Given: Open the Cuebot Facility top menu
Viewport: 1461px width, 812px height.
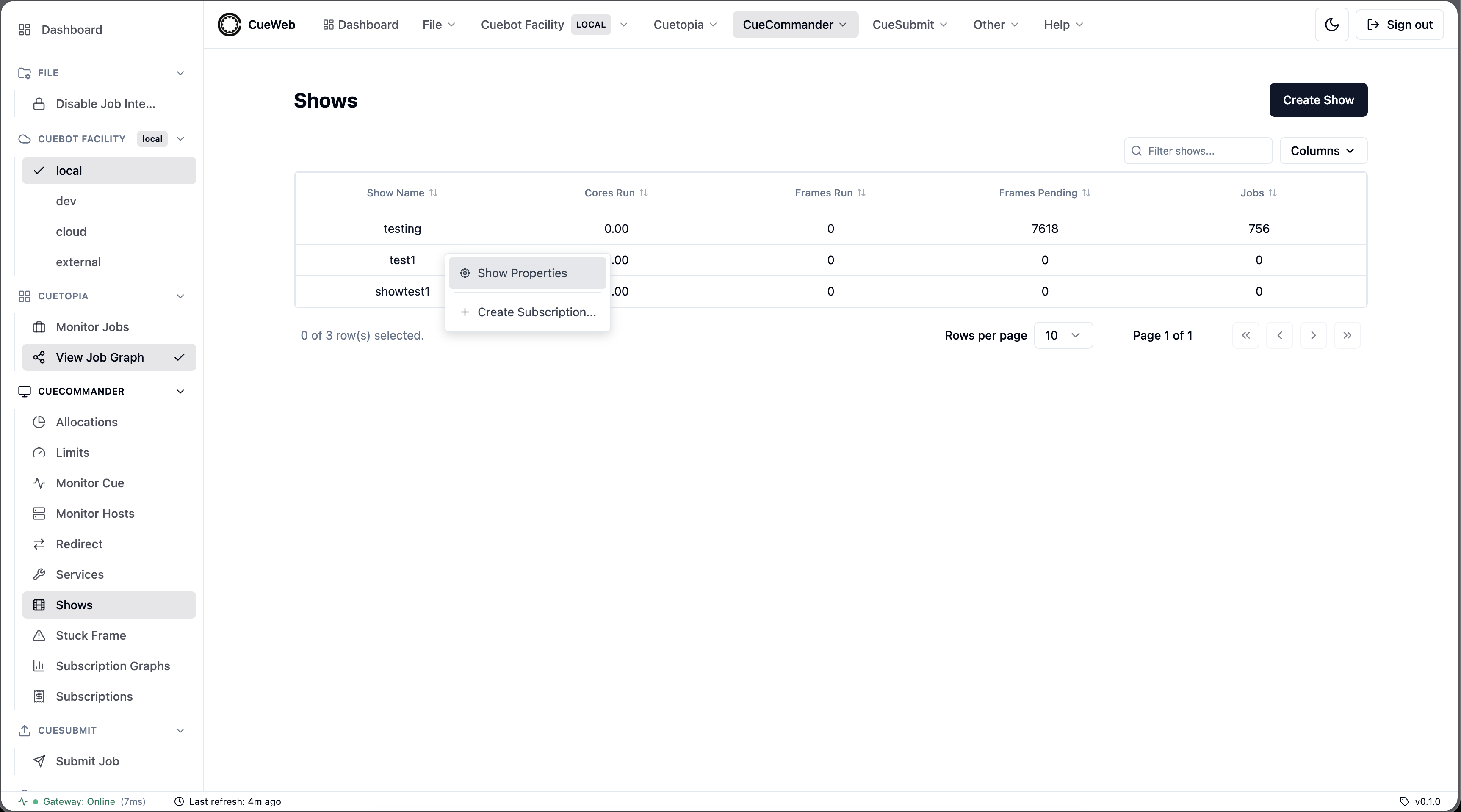Looking at the screenshot, I should pos(554,25).
